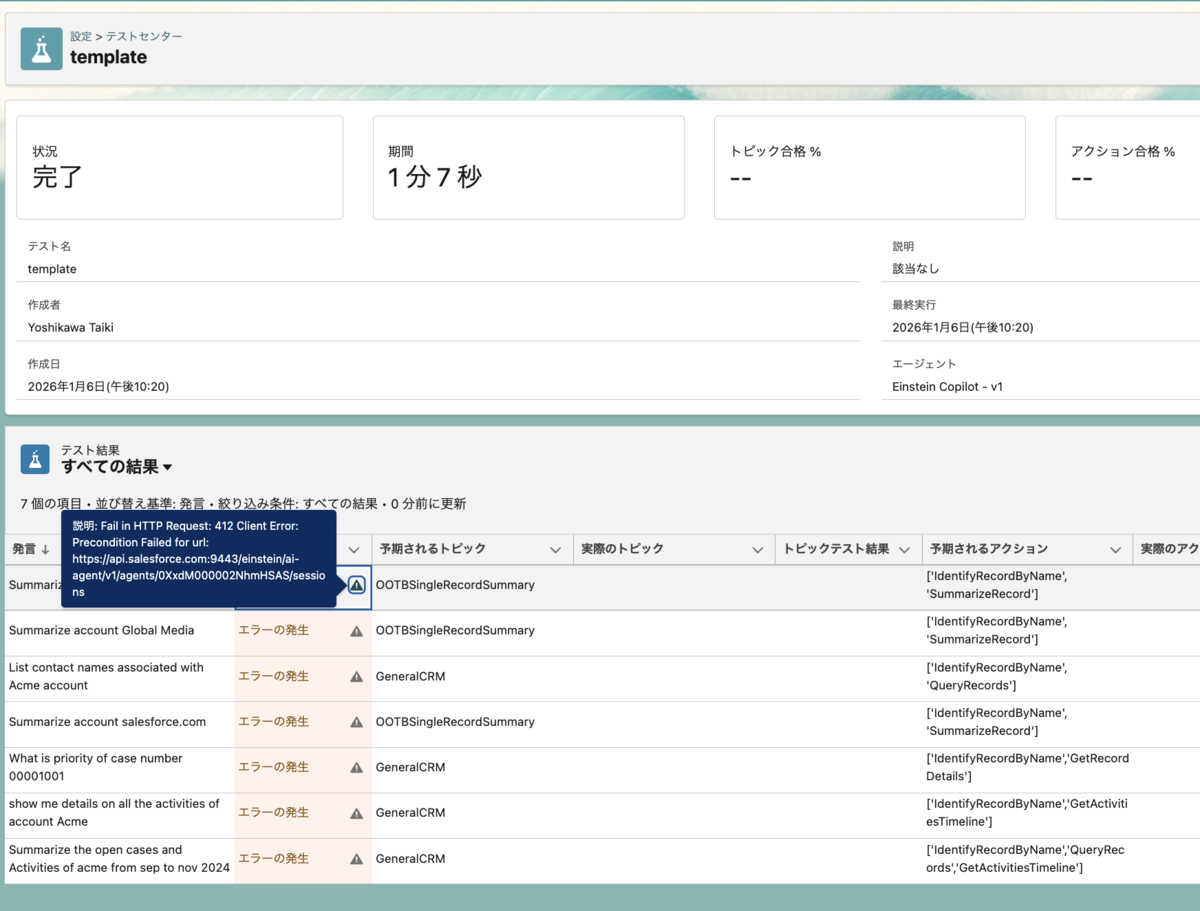Image resolution: width=1200 pixels, height=911 pixels.
Task: Click GeneralCRM in the List contact names row
Action: 411,677
